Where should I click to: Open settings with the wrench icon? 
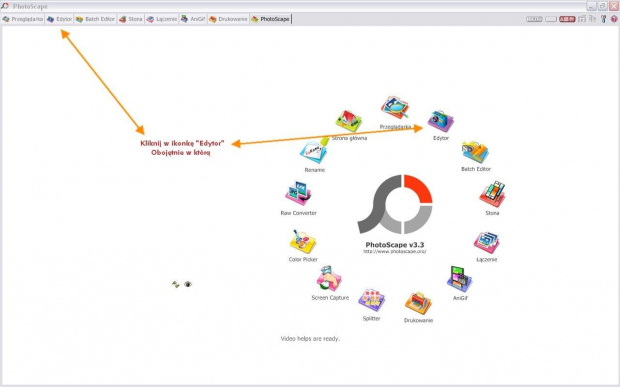tap(603, 19)
